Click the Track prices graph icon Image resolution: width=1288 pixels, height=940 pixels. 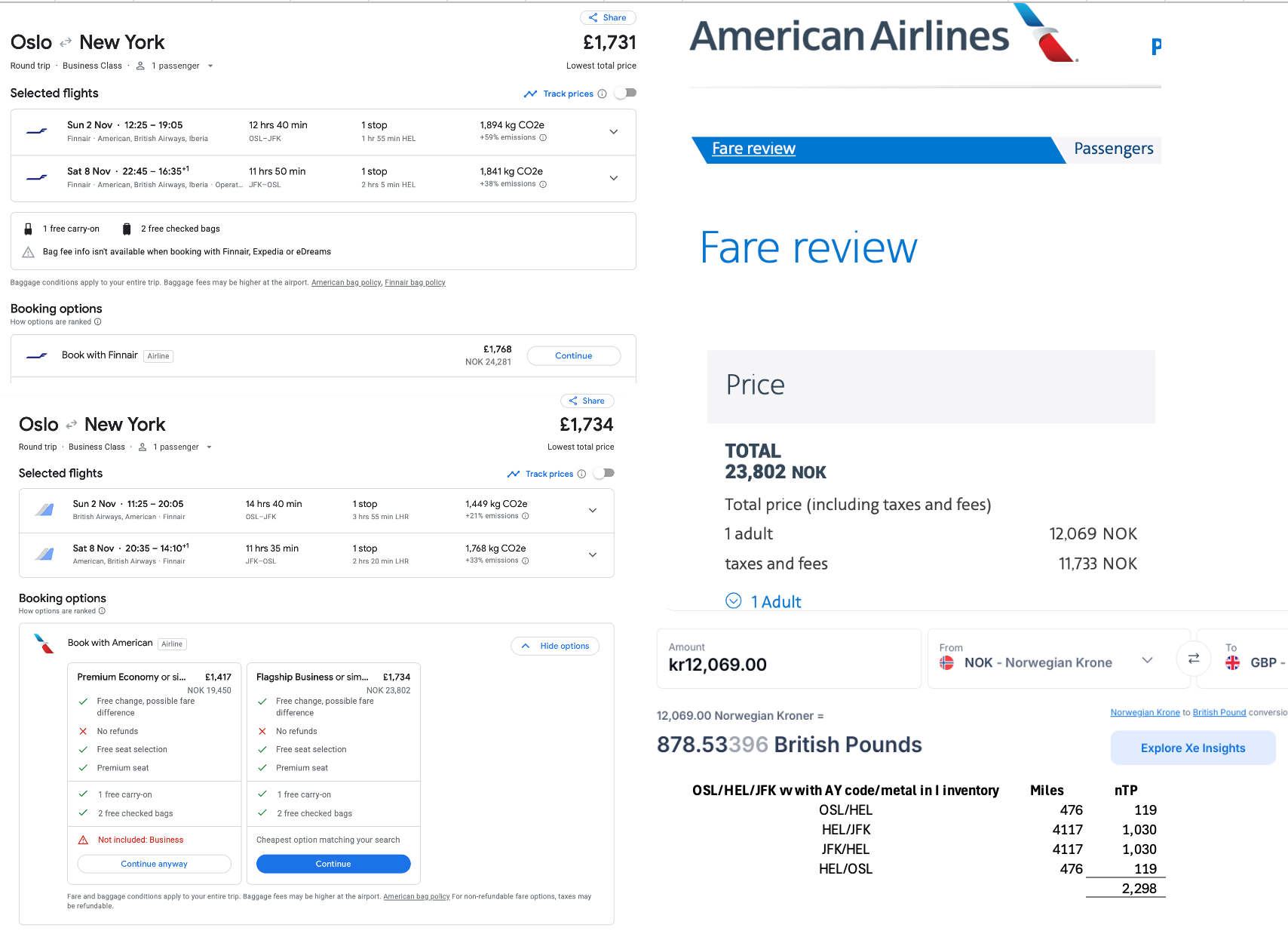coord(530,94)
